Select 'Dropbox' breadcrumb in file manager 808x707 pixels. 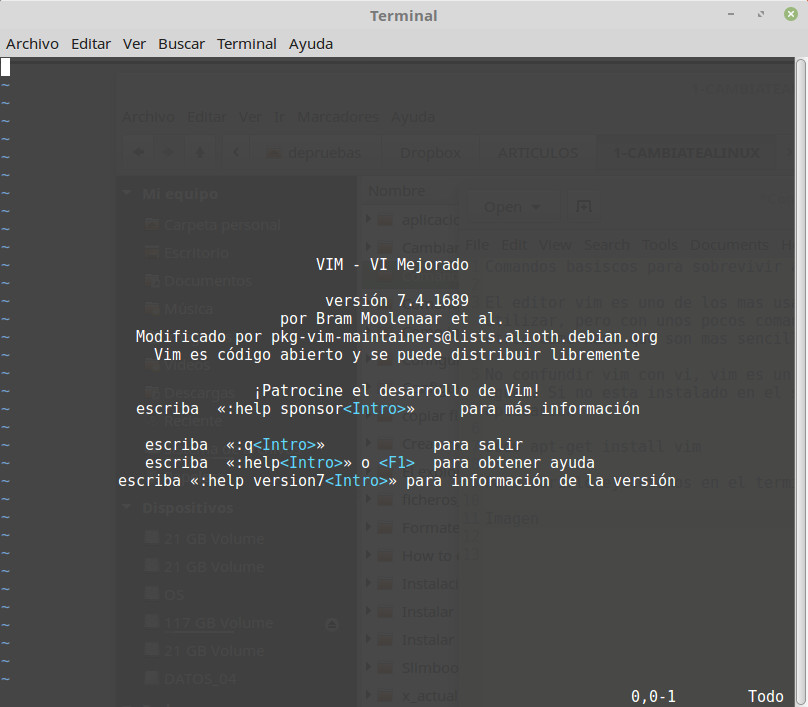point(430,153)
